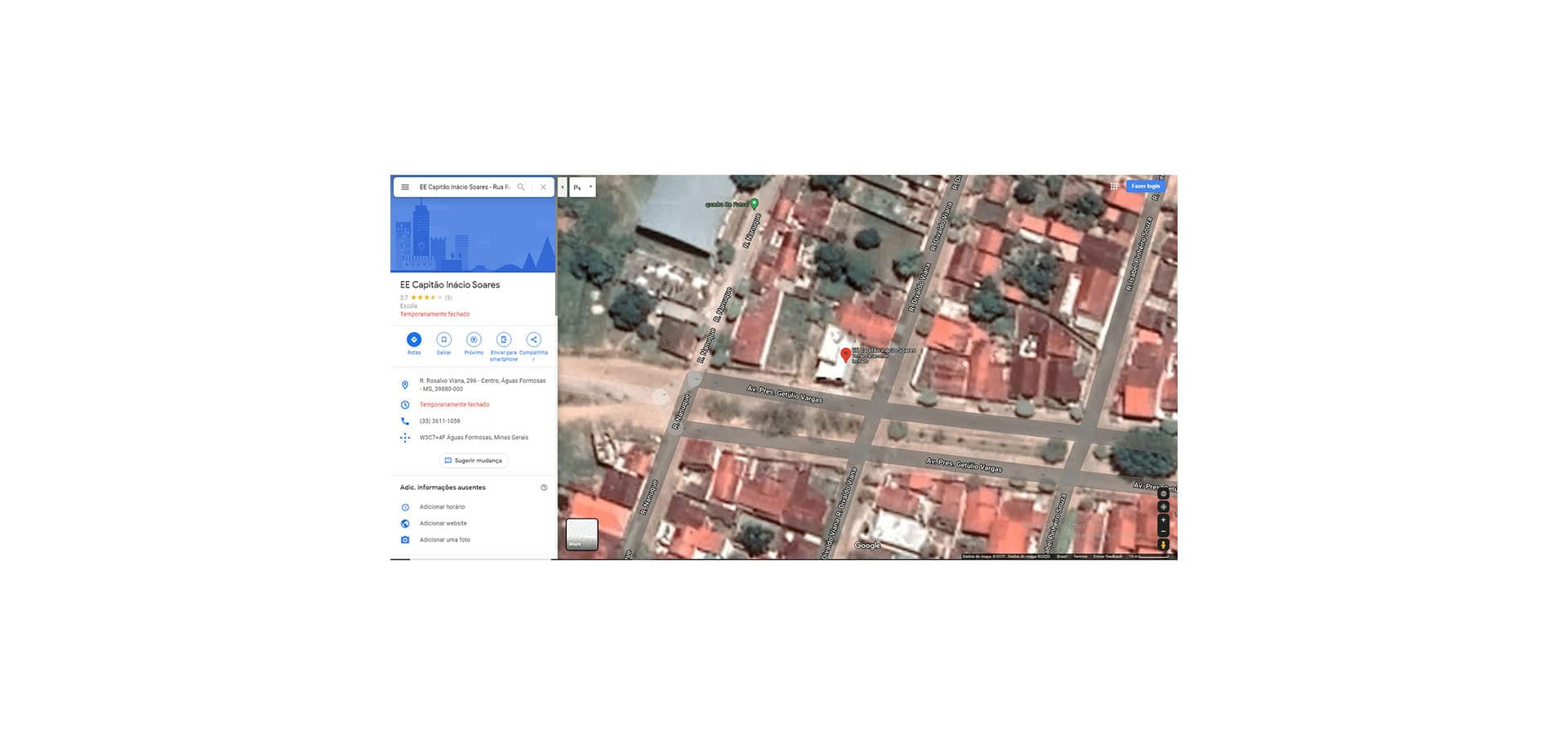Click the Rotas directions icon
1568x735 pixels.
point(414,340)
